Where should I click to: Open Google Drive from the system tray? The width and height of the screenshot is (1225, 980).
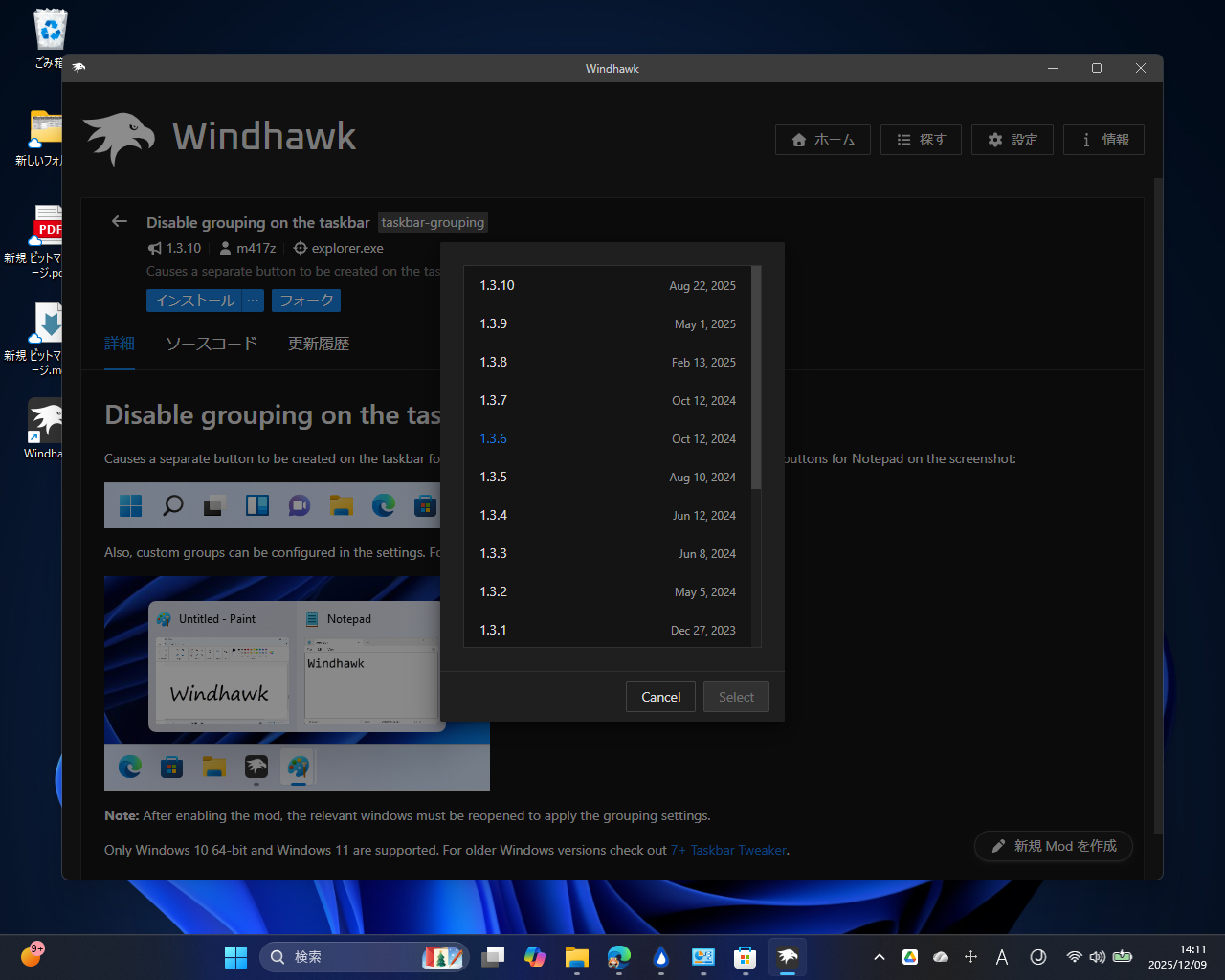point(910,957)
